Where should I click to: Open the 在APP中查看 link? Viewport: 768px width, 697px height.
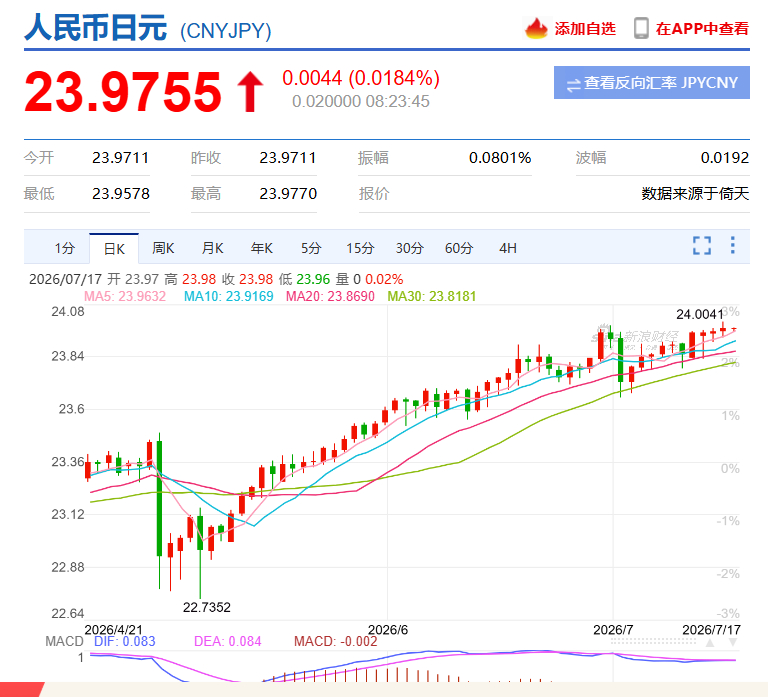(702, 29)
